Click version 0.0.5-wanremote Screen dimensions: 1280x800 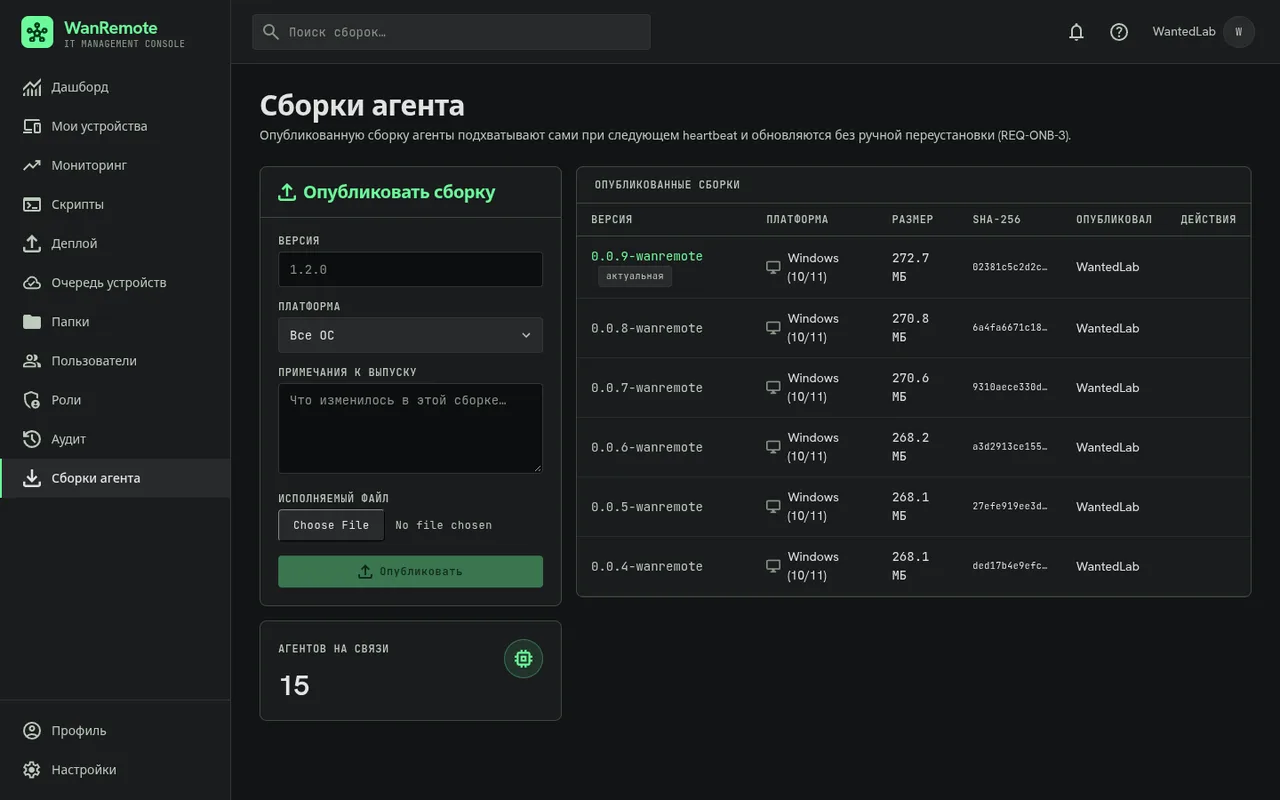click(x=647, y=507)
